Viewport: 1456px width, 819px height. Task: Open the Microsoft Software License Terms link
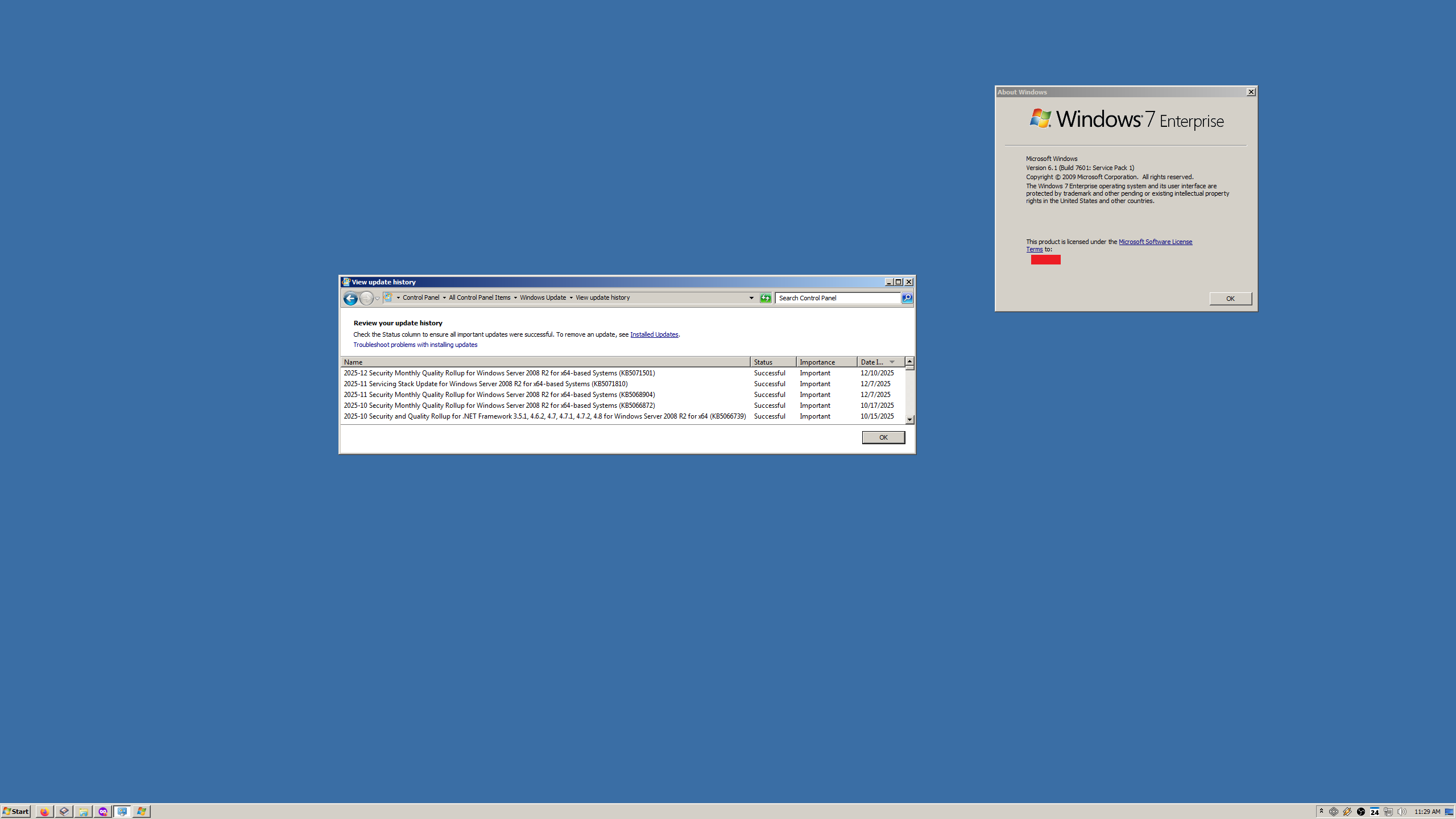[x=1155, y=242]
